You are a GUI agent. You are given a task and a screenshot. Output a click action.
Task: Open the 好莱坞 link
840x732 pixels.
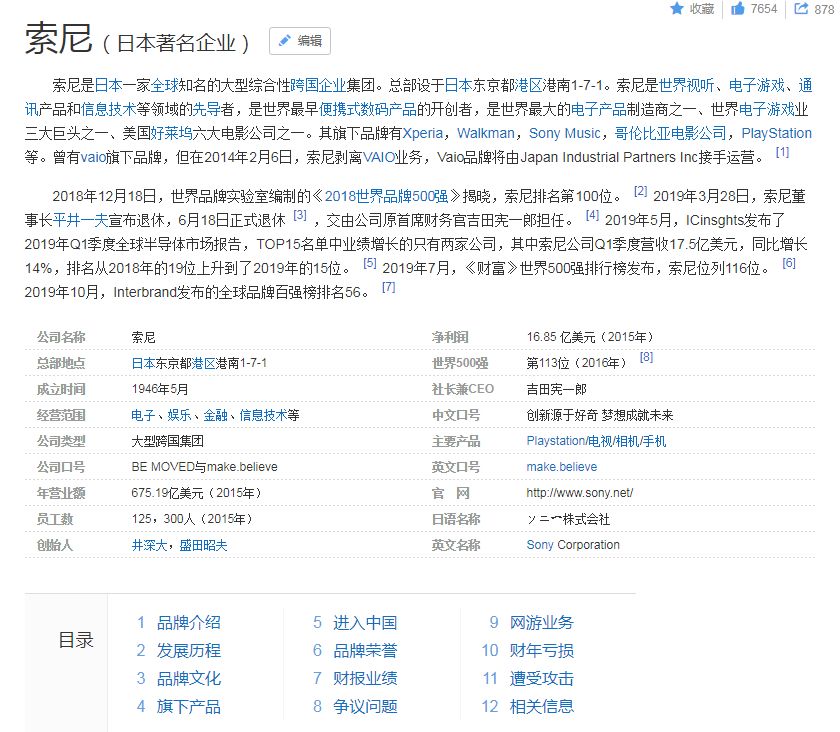[x=171, y=133]
